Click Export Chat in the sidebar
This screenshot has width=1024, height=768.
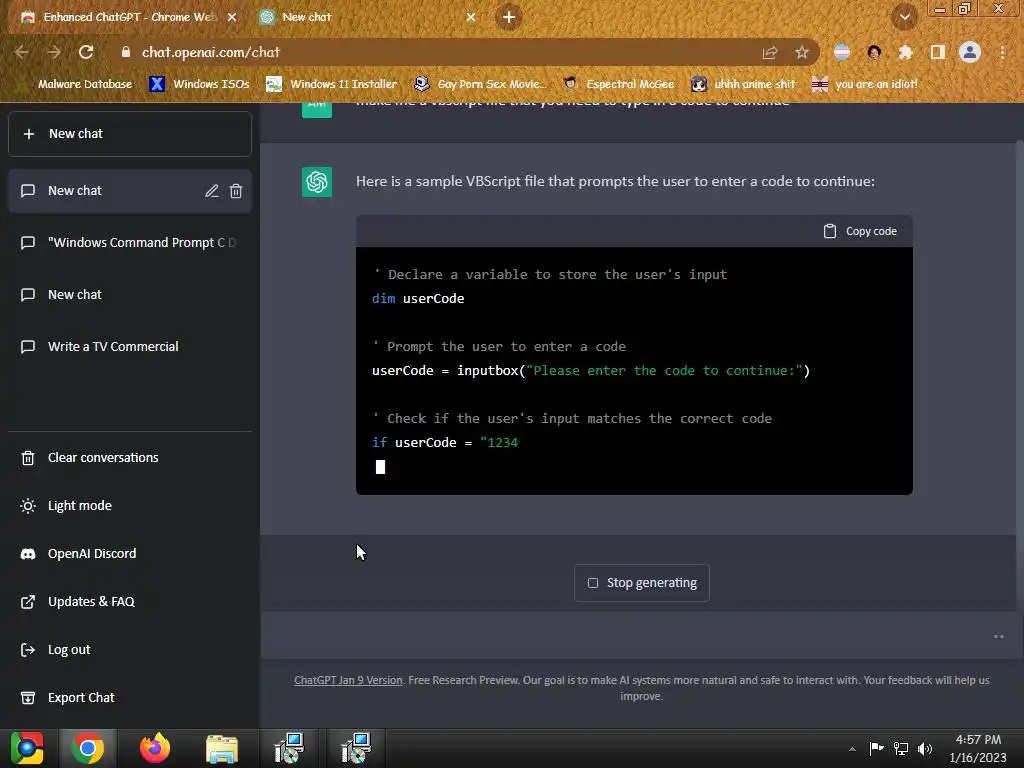click(x=130, y=697)
